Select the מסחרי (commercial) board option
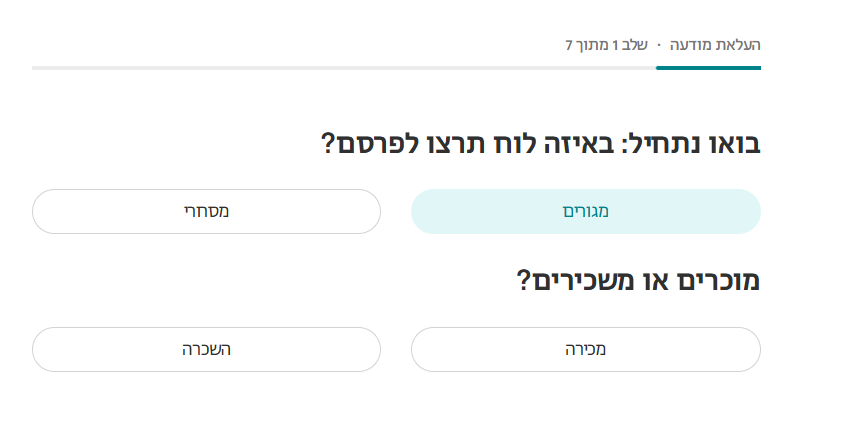 point(206,211)
